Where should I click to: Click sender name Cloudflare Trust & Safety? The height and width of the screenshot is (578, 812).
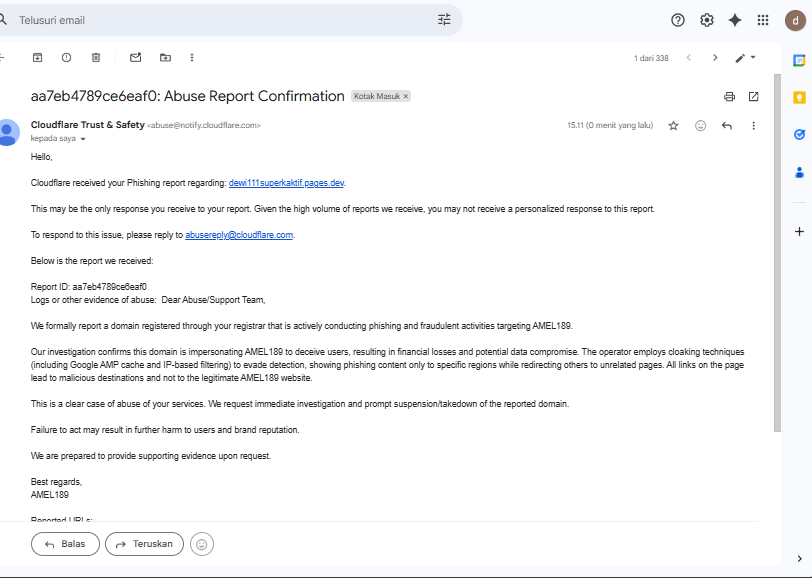88,125
